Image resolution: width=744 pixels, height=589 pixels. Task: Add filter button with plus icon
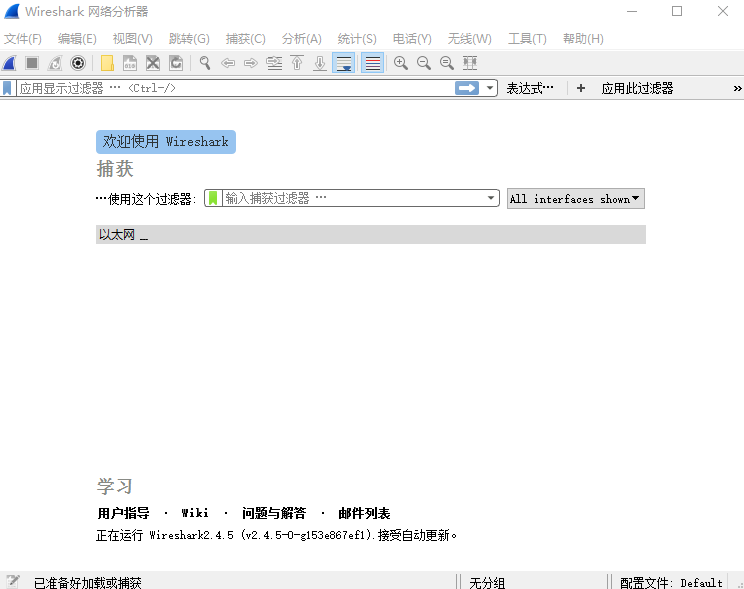581,88
